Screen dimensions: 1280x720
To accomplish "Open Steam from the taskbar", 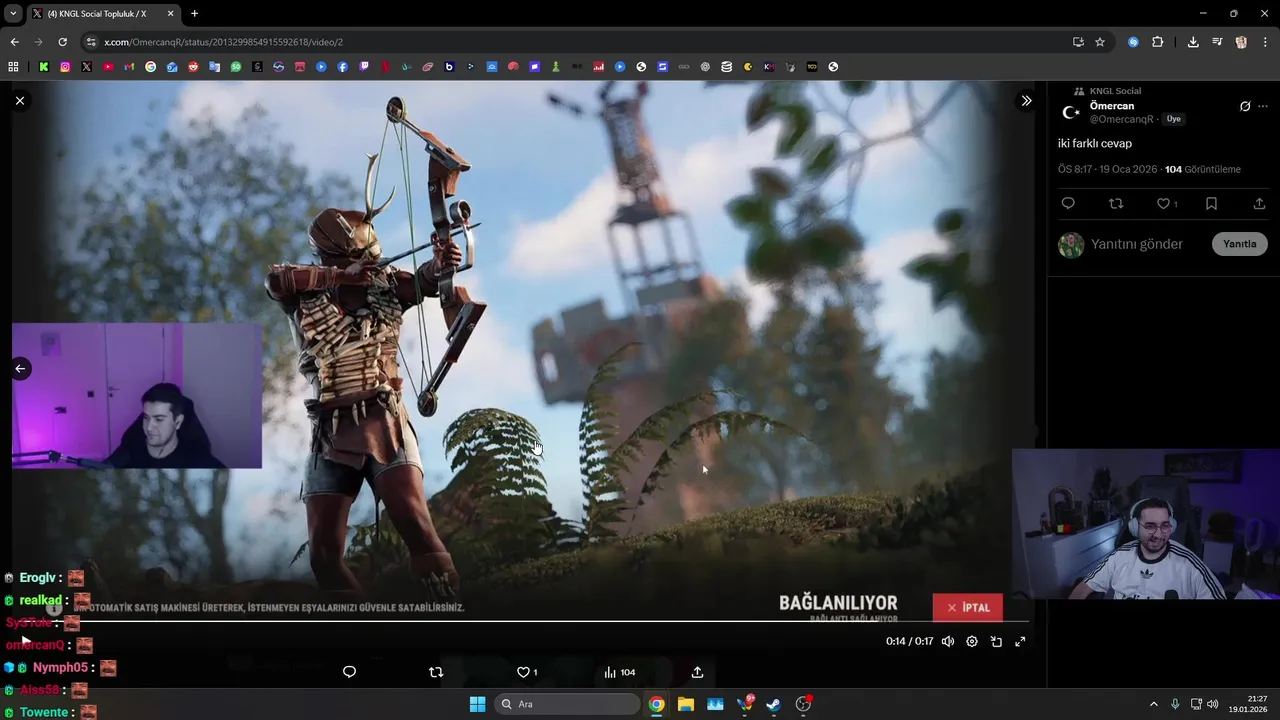I will (x=773, y=704).
